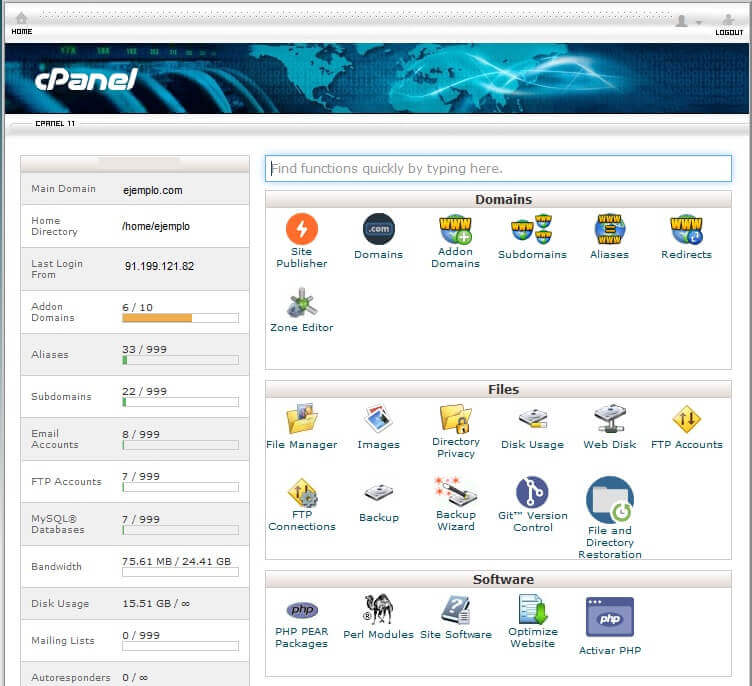
Task: Open the File Manager icon
Action: point(302,419)
